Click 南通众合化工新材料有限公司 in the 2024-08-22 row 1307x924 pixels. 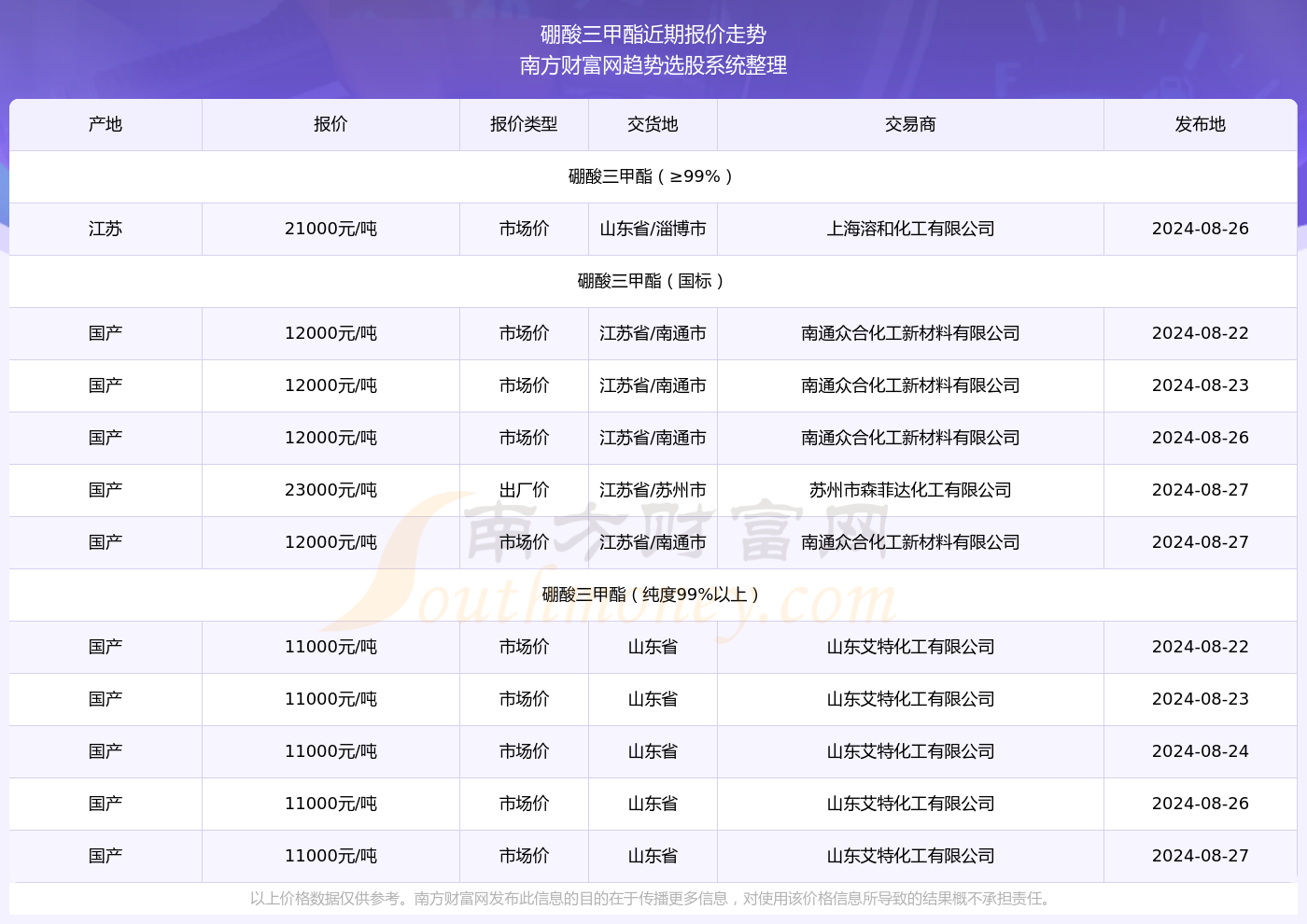point(910,333)
